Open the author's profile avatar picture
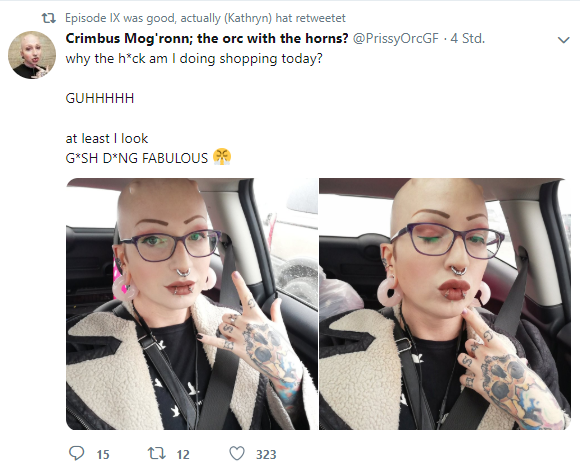The height and width of the screenshot is (468, 580). tap(32, 55)
